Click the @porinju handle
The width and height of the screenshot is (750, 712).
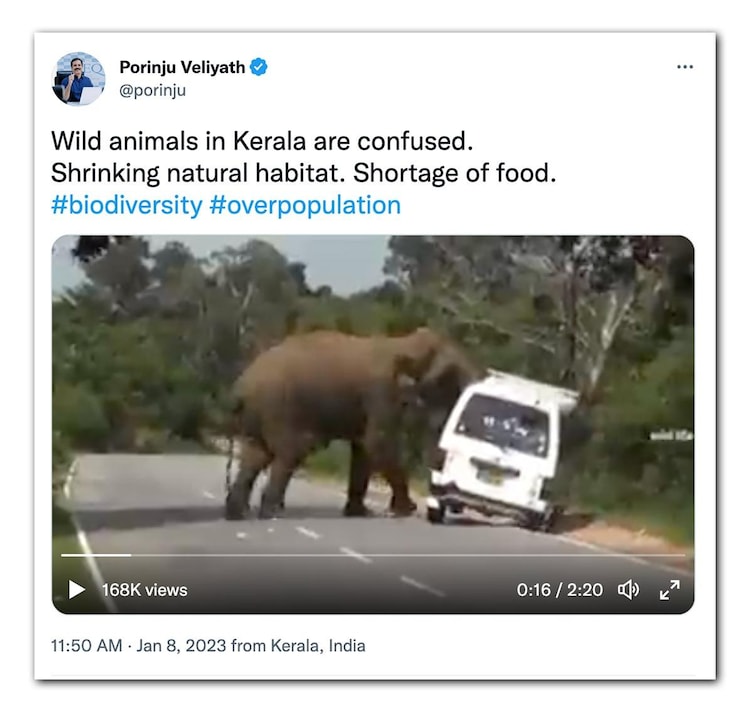coord(153,90)
